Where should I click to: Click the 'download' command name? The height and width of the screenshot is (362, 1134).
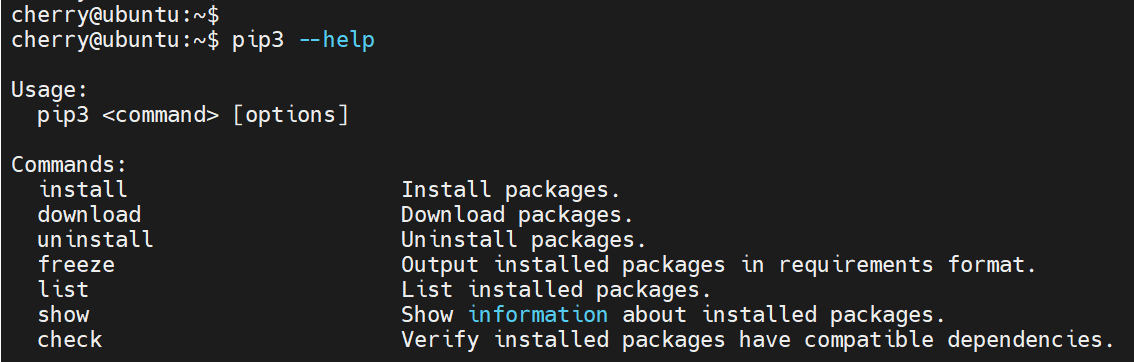(x=89, y=215)
